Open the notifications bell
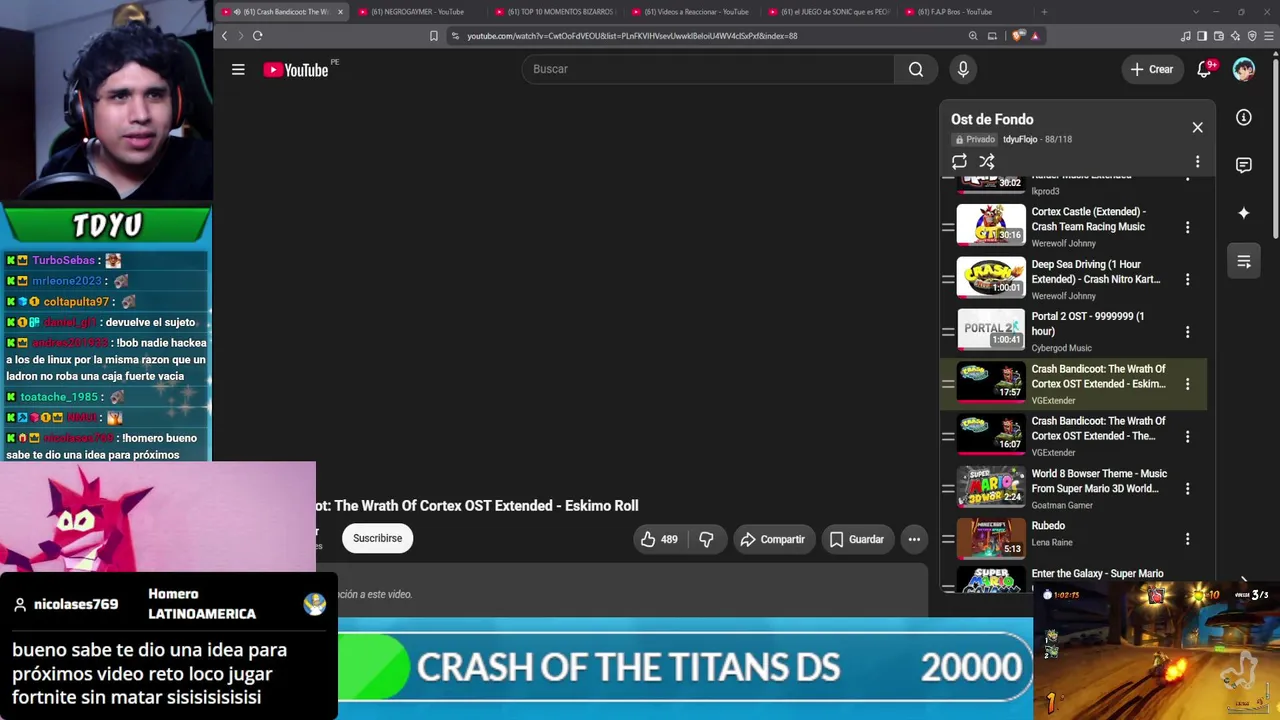Viewport: 1280px width, 720px height. click(x=1205, y=69)
